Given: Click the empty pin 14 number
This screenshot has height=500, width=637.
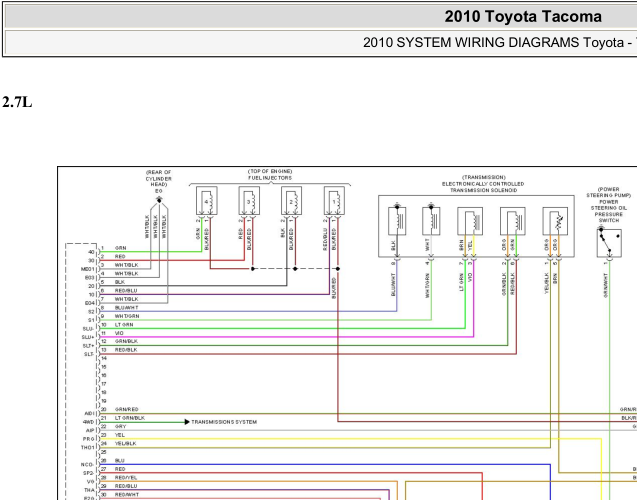Looking at the screenshot, I should coord(104,358).
